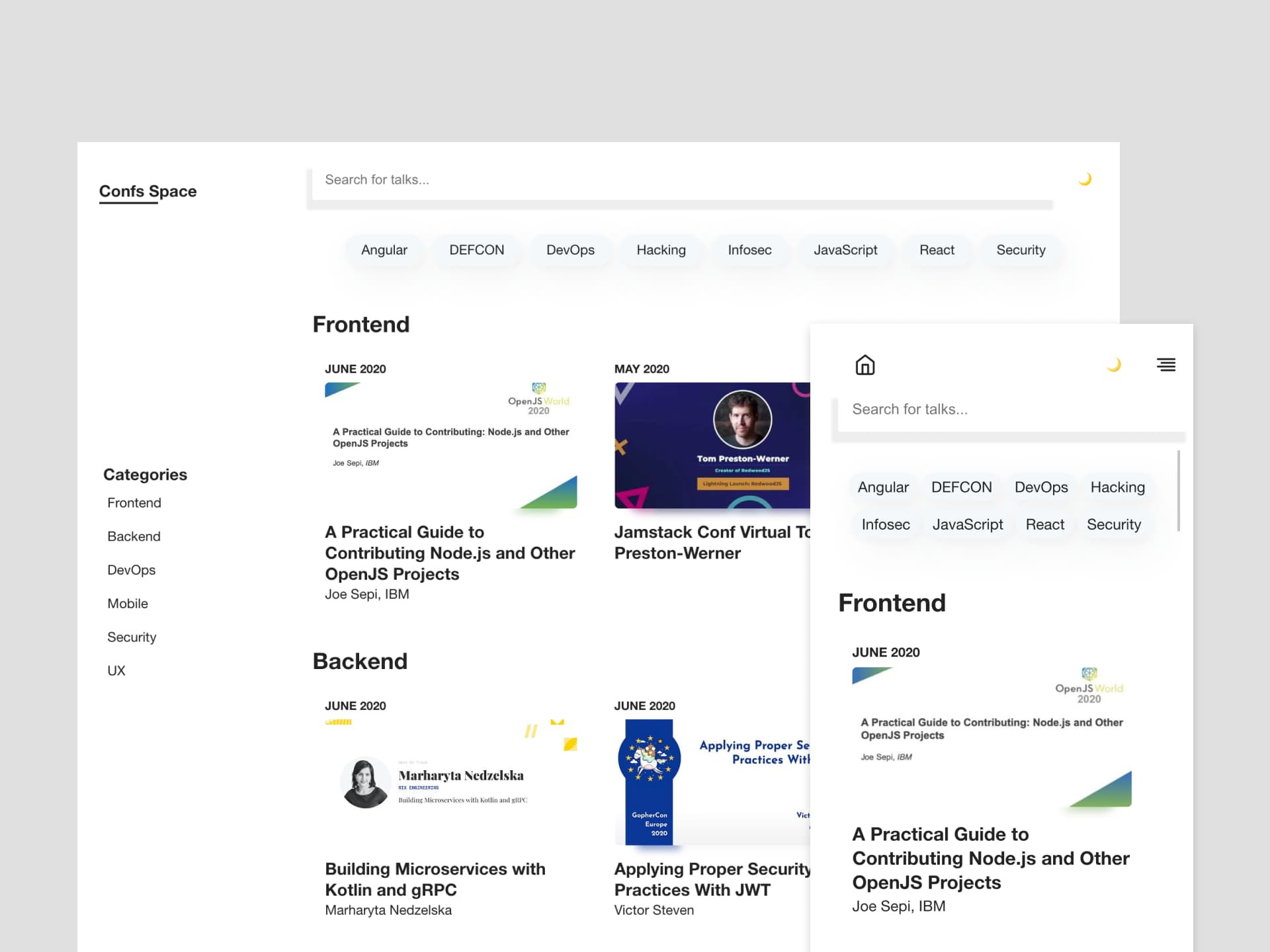This screenshot has width=1270, height=952.
Task: Select the JavaScript tag in desktop view
Action: click(845, 250)
